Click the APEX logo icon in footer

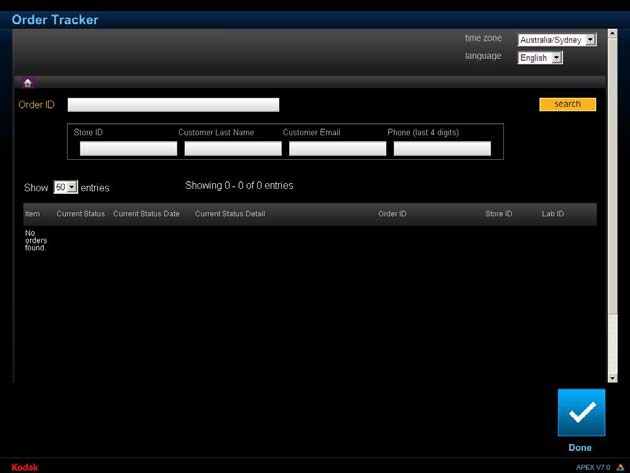(x=620, y=467)
